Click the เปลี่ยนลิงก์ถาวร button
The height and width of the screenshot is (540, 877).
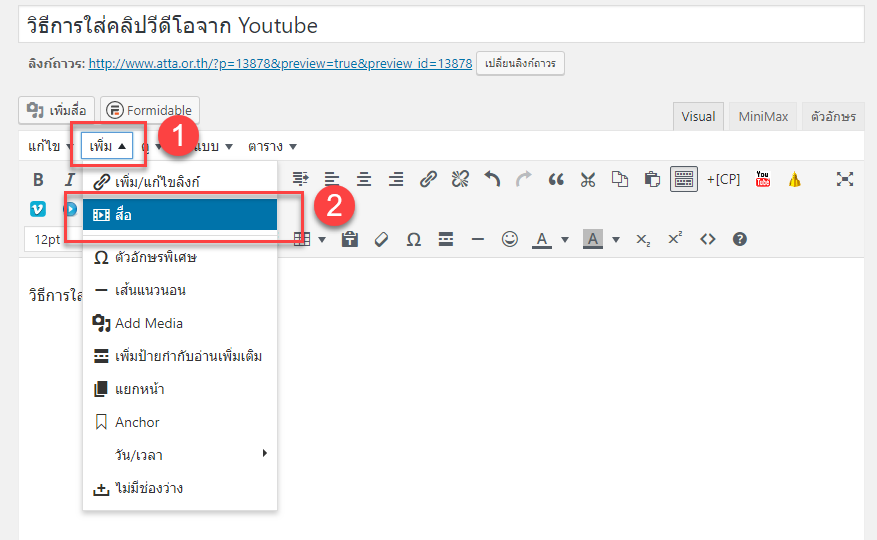click(x=520, y=63)
